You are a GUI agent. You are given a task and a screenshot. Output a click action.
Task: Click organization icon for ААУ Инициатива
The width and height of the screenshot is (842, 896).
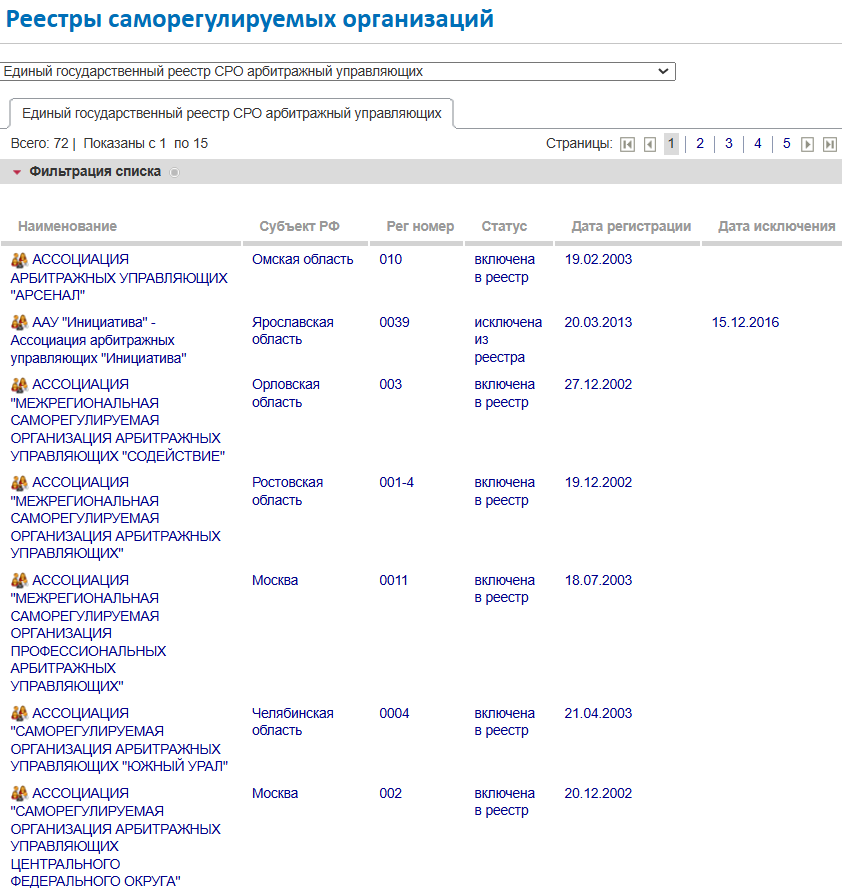point(19,322)
